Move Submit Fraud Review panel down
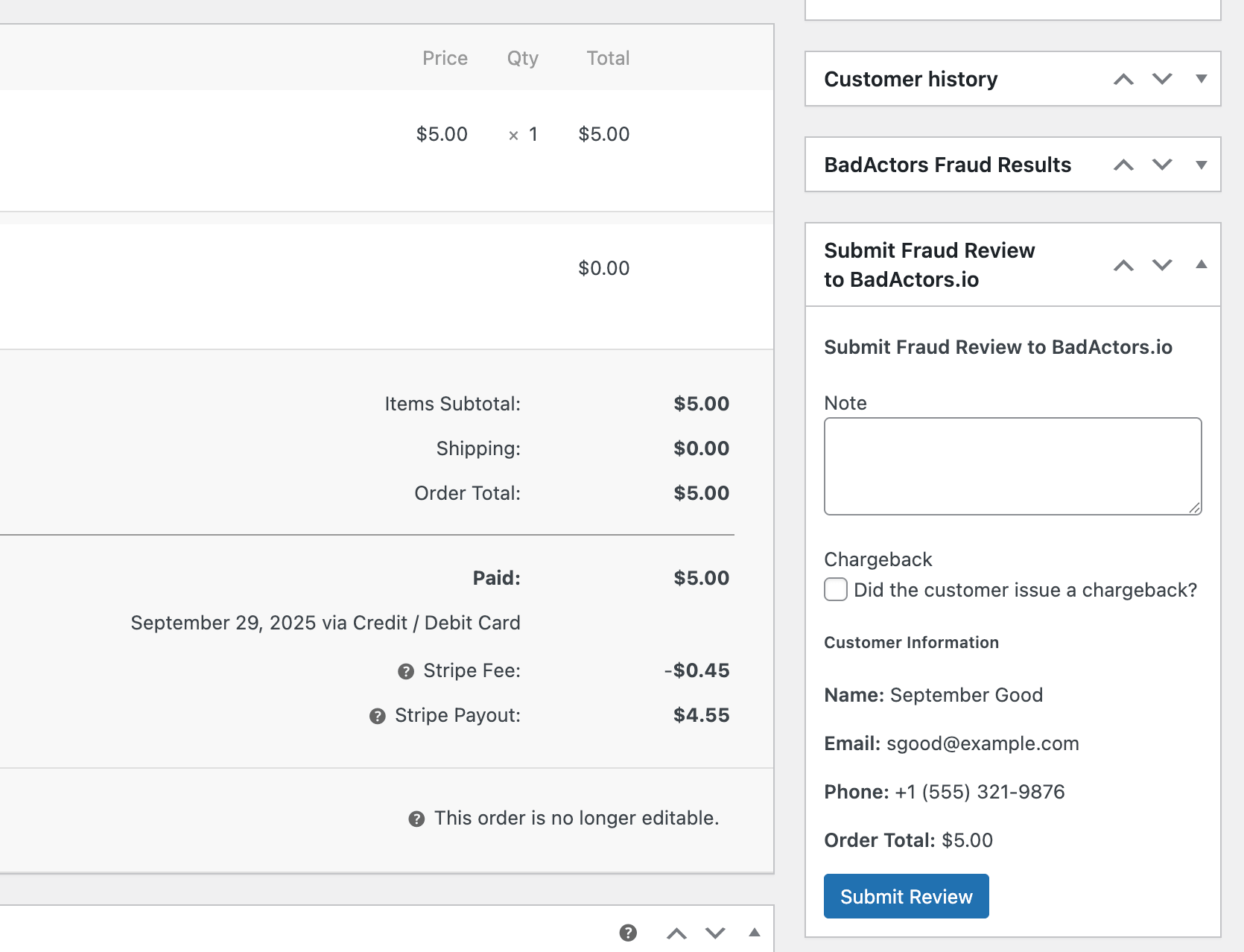 click(1162, 264)
